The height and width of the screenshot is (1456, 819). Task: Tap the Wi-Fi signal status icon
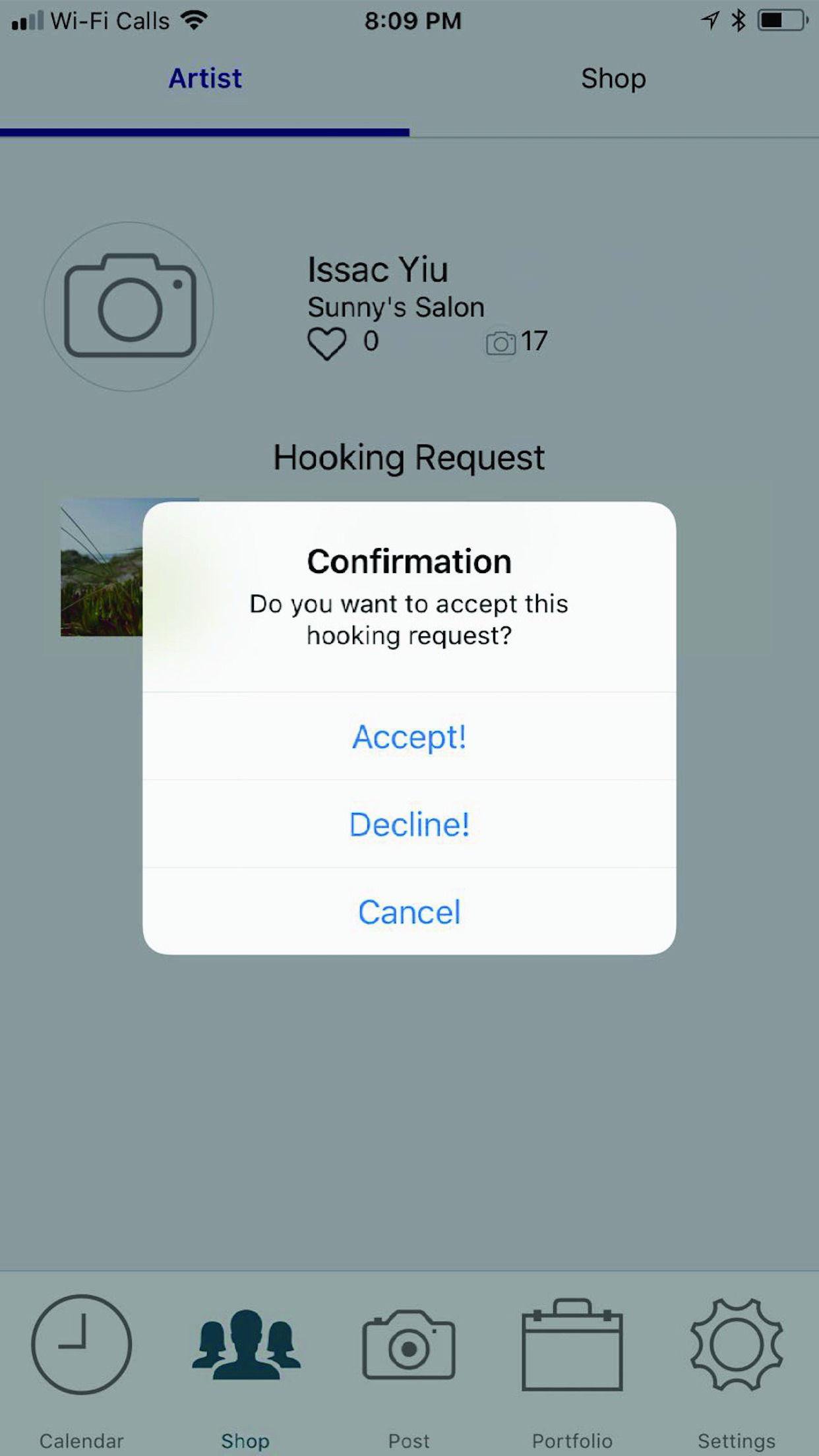(194, 21)
